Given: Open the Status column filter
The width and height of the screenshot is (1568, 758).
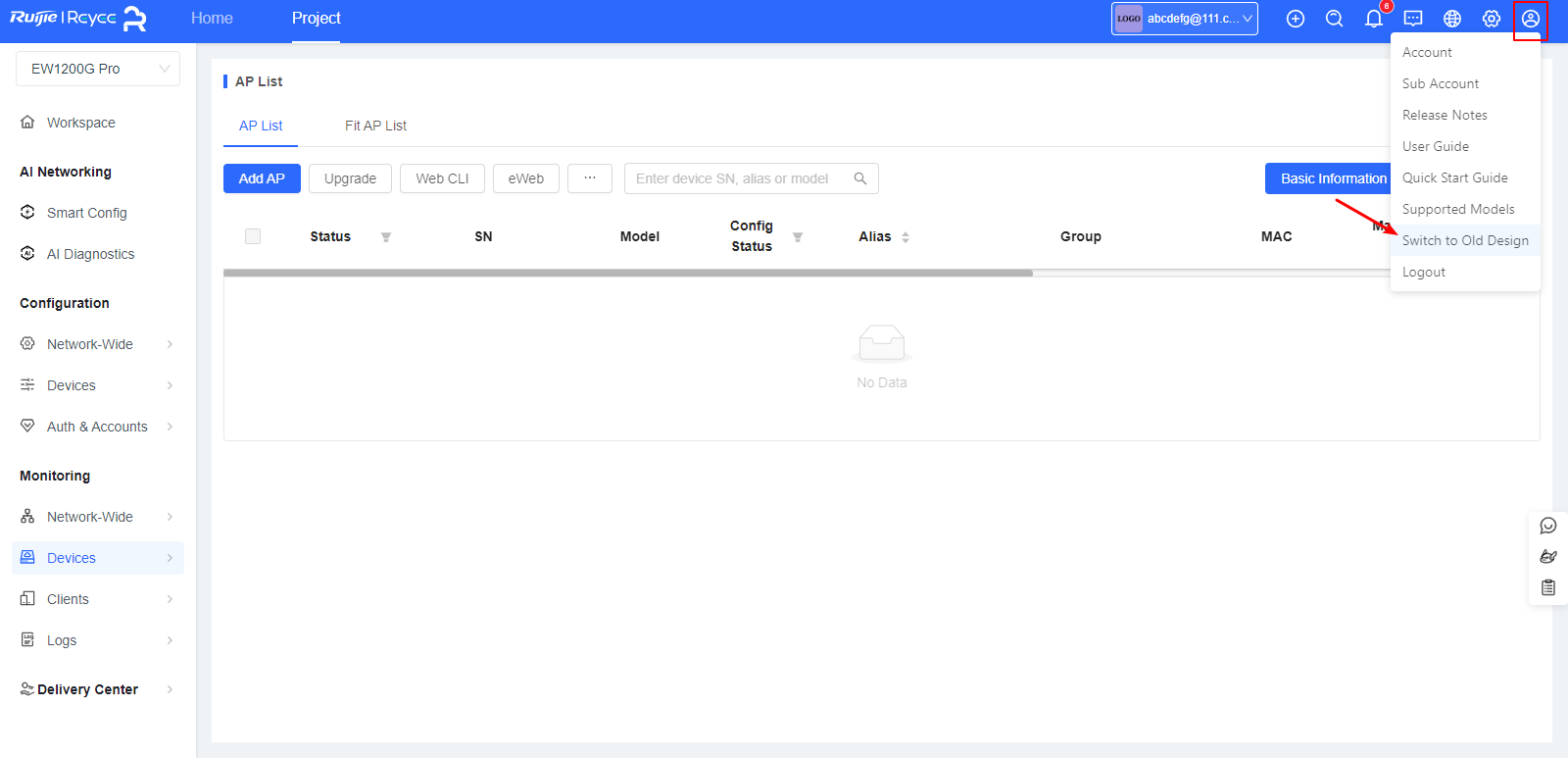Looking at the screenshot, I should (x=386, y=237).
